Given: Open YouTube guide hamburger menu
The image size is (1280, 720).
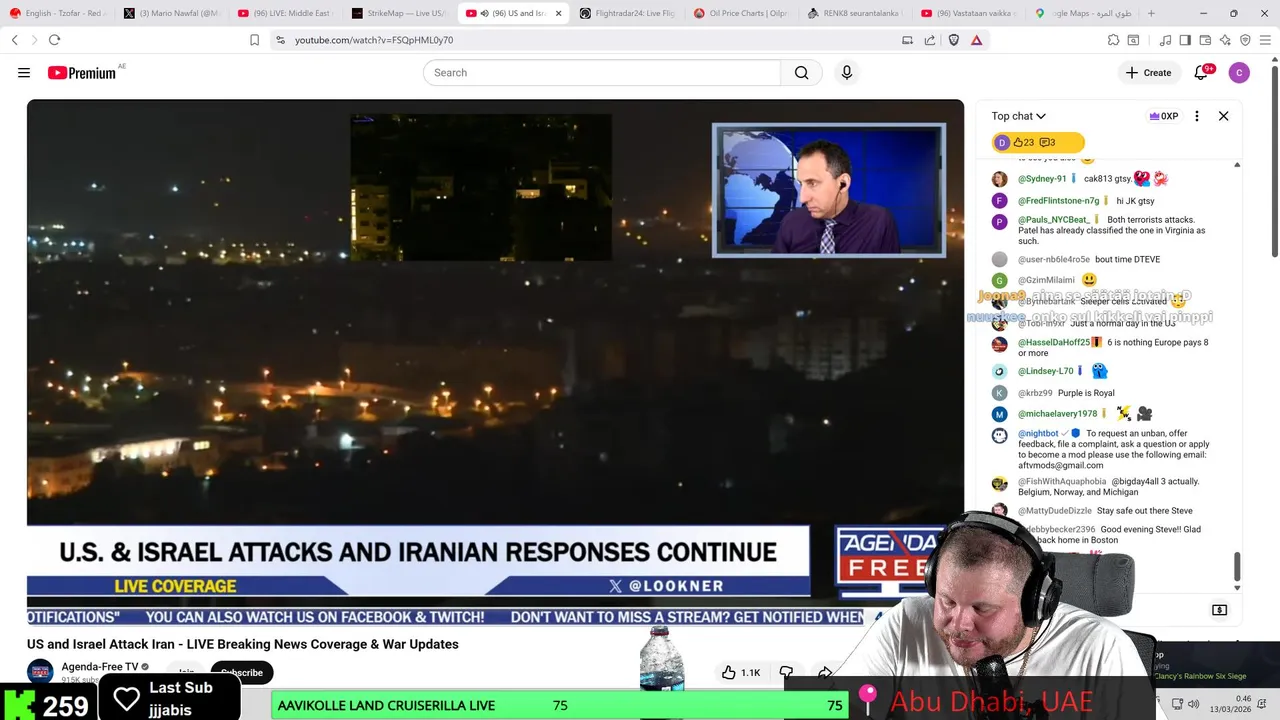Looking at the screenshot, I should [24, 73].
